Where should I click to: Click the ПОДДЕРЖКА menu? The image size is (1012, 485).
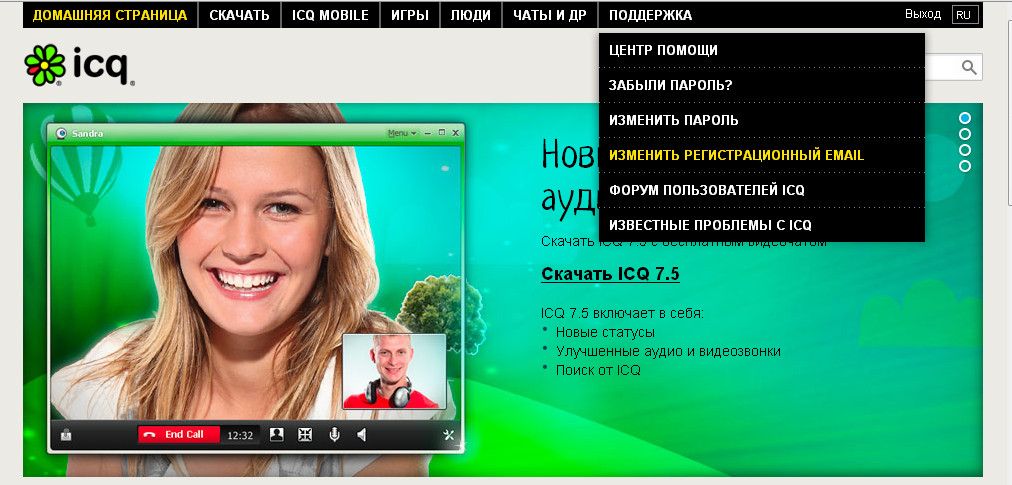651,15
